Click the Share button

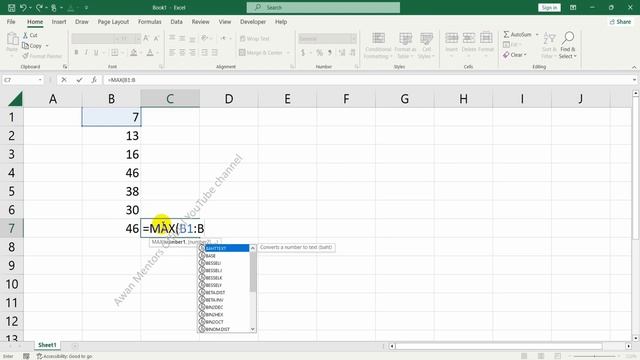point(620,22)
